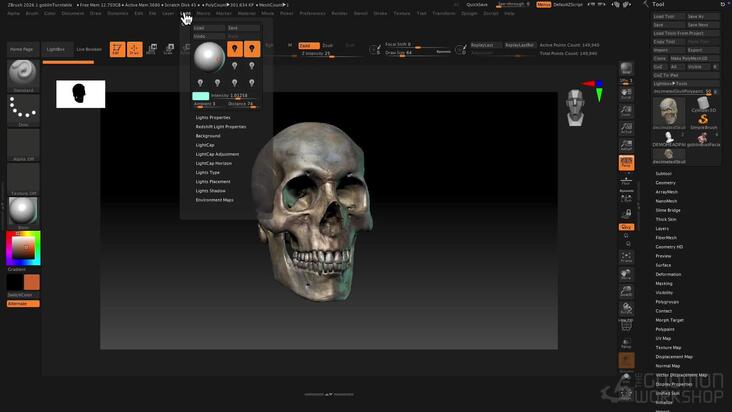Viewport: 732px width, 412px height.
Task: Open the Preferences menu
Action: (x=312, y=14)
